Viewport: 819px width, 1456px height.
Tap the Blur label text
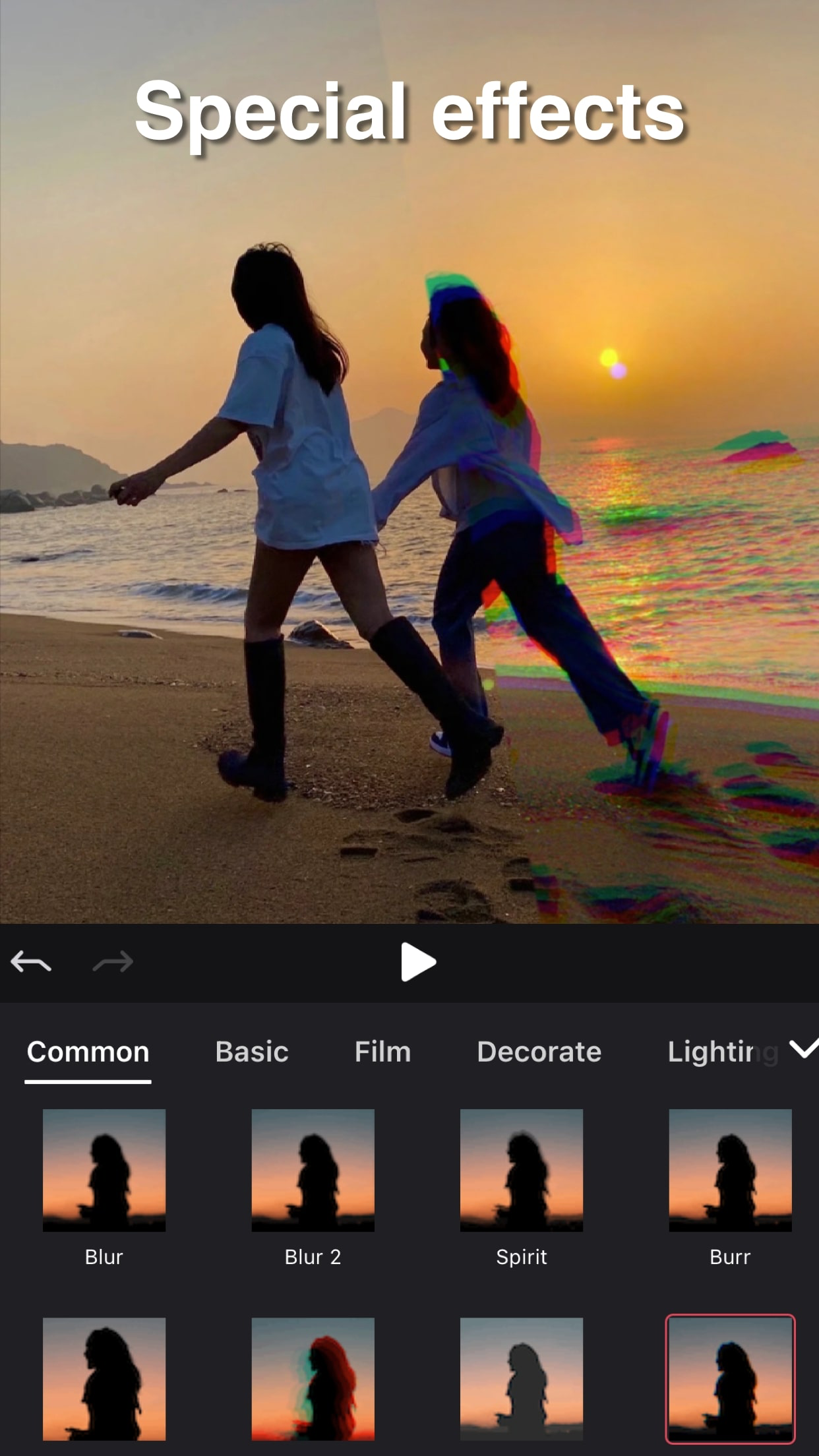tap(104, 1257)
